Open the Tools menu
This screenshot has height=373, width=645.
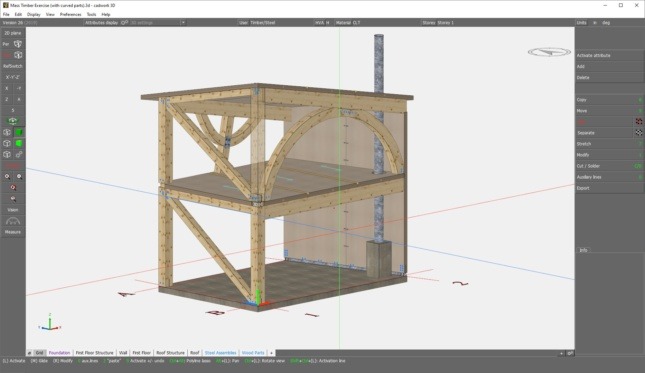pos(91,14)
